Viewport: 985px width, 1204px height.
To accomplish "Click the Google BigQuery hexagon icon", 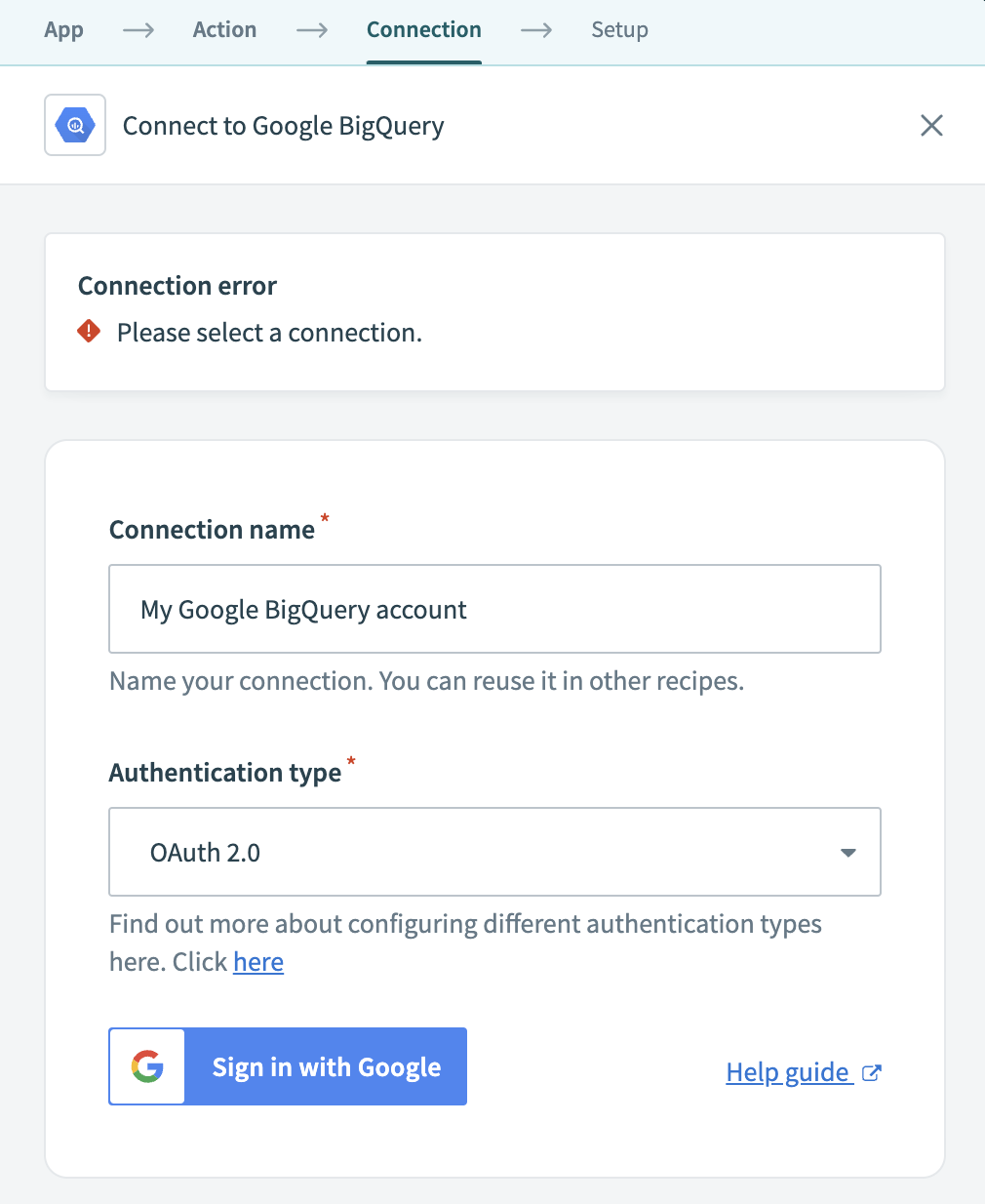I will pos(75,125).
